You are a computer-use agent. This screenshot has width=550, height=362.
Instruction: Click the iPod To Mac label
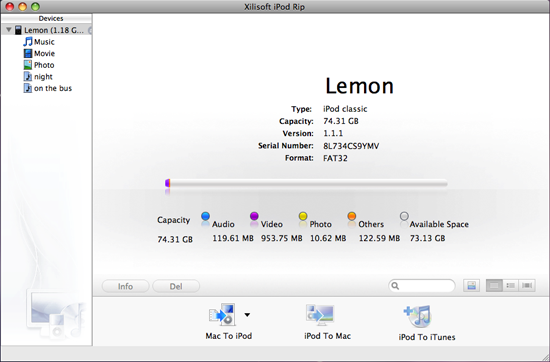(327, 336)
